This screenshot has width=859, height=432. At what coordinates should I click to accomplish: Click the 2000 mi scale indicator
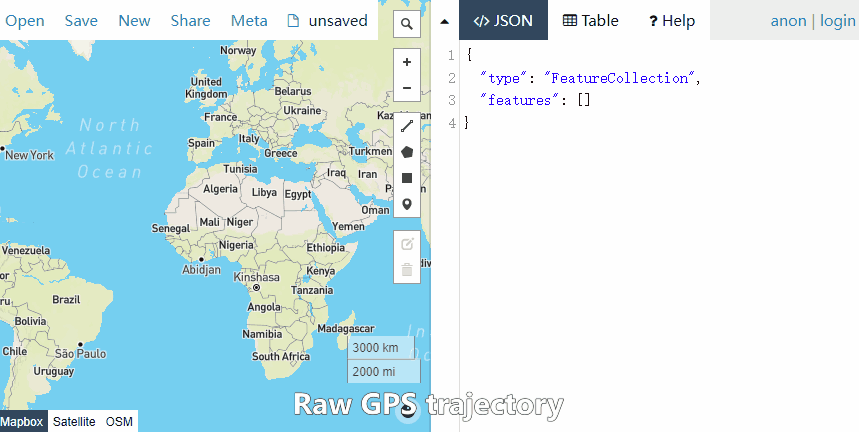tap(384, 372)
